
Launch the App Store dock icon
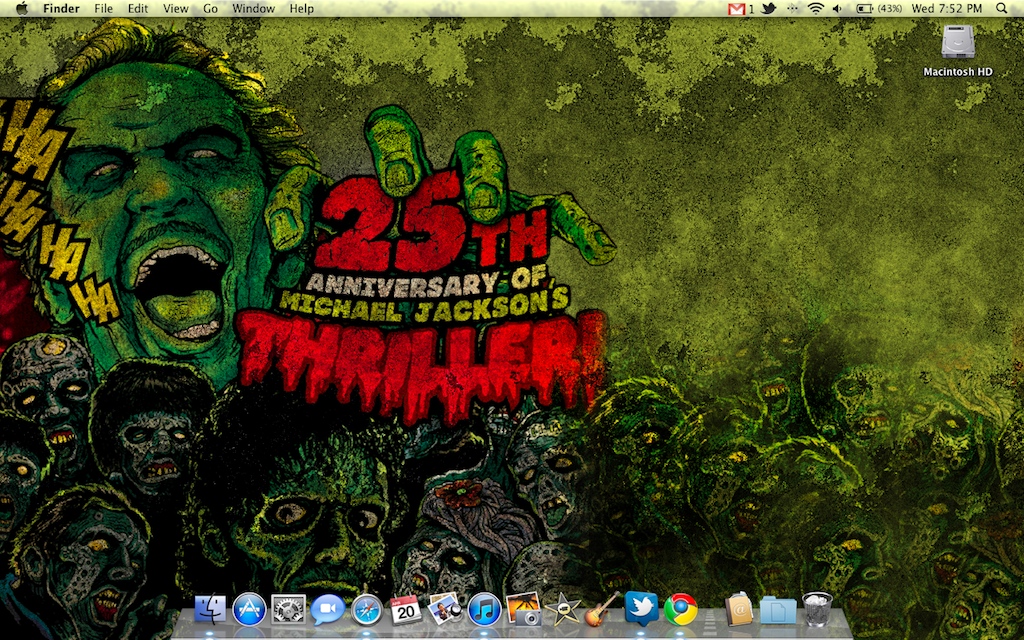[249, 609]
